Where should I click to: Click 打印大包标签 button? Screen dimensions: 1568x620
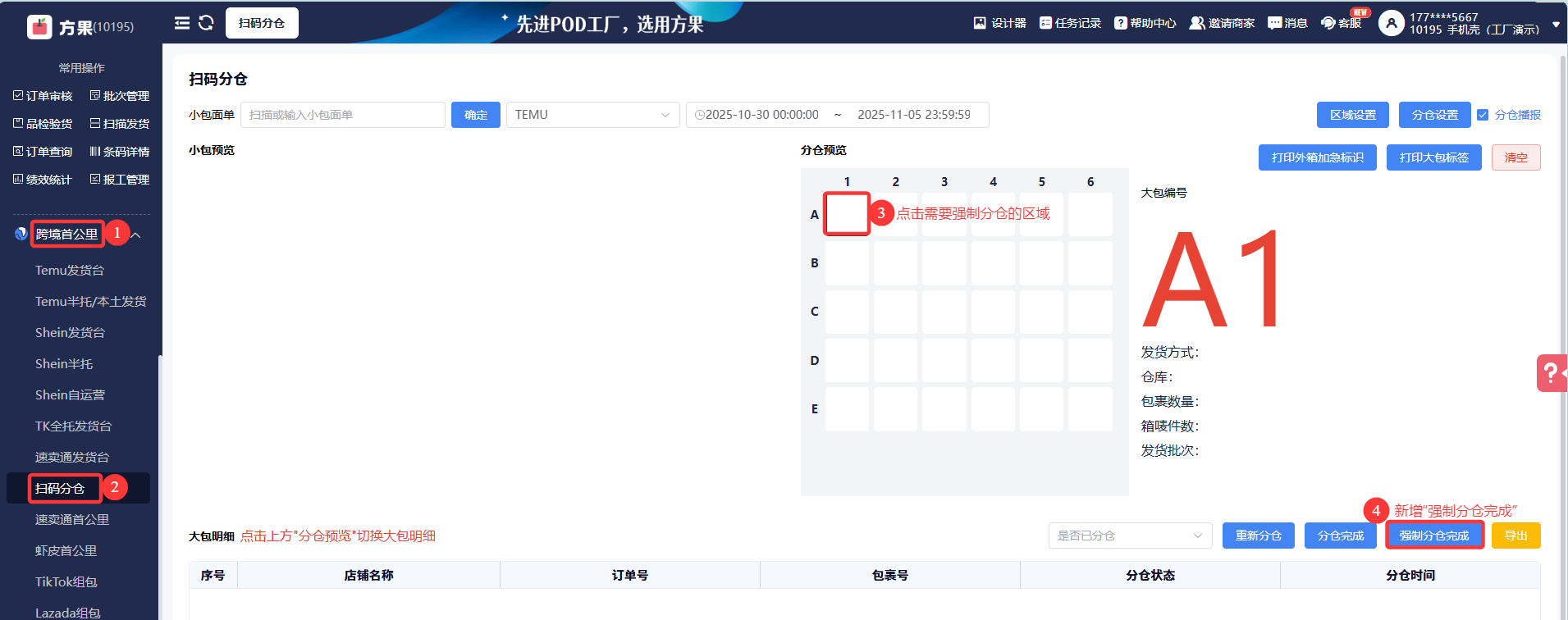(1434, 157)
